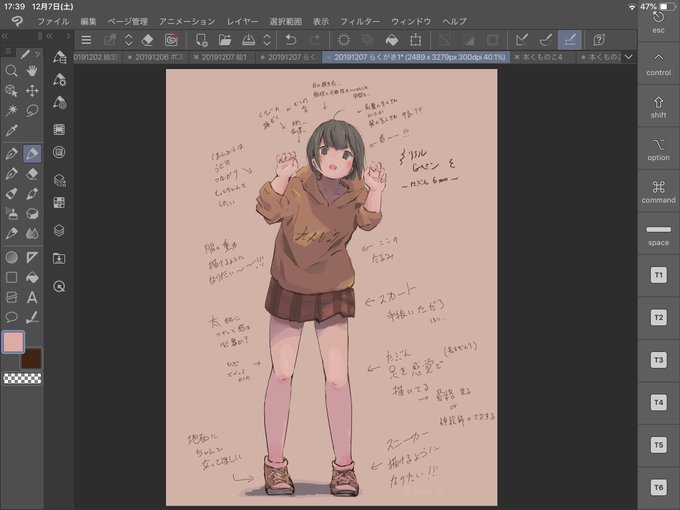Open the Tool Property palette icon
Screen dimensions: 680x510
tap(59, 79)
